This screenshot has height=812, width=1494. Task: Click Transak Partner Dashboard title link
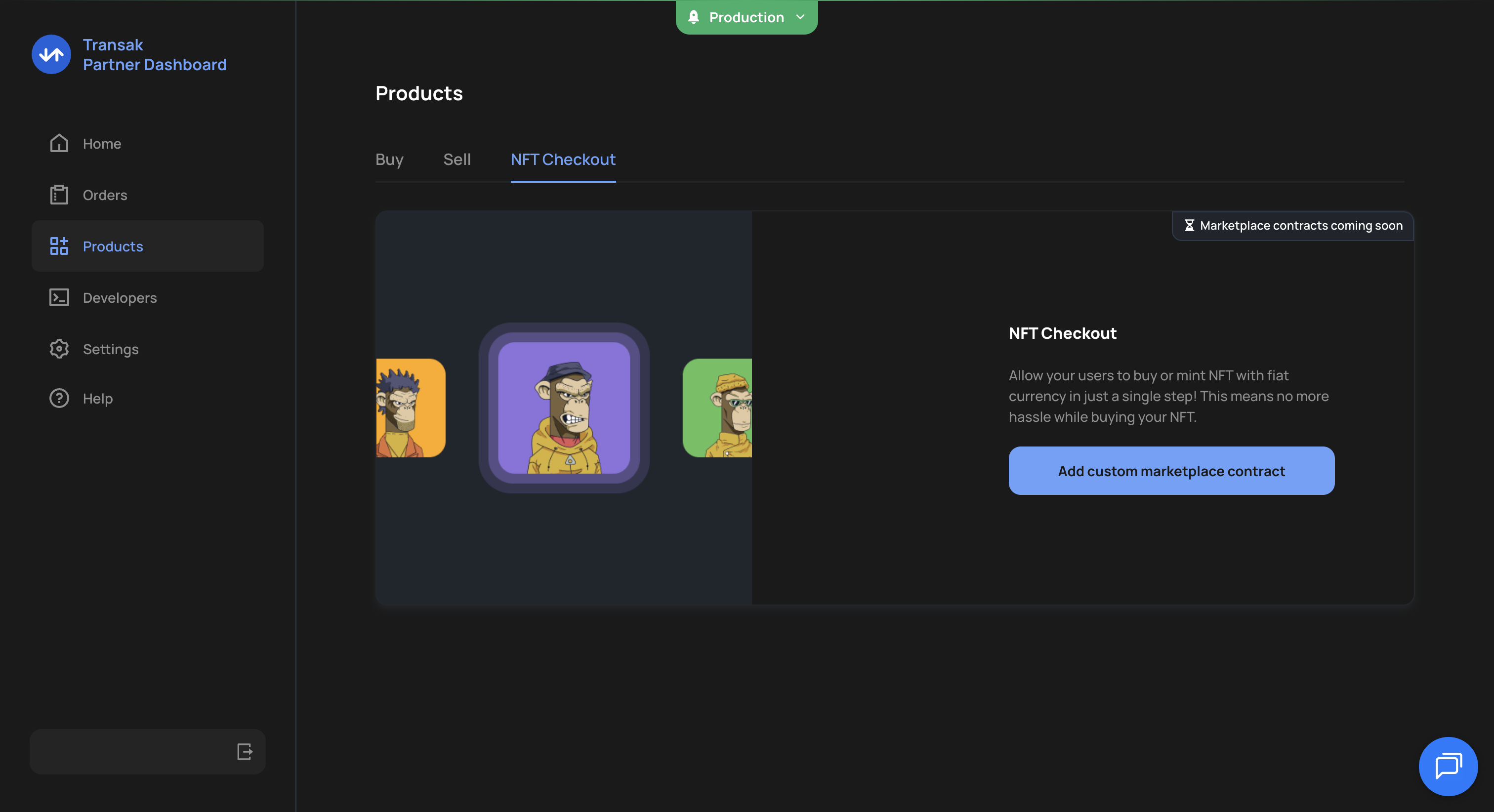(154, 54)
